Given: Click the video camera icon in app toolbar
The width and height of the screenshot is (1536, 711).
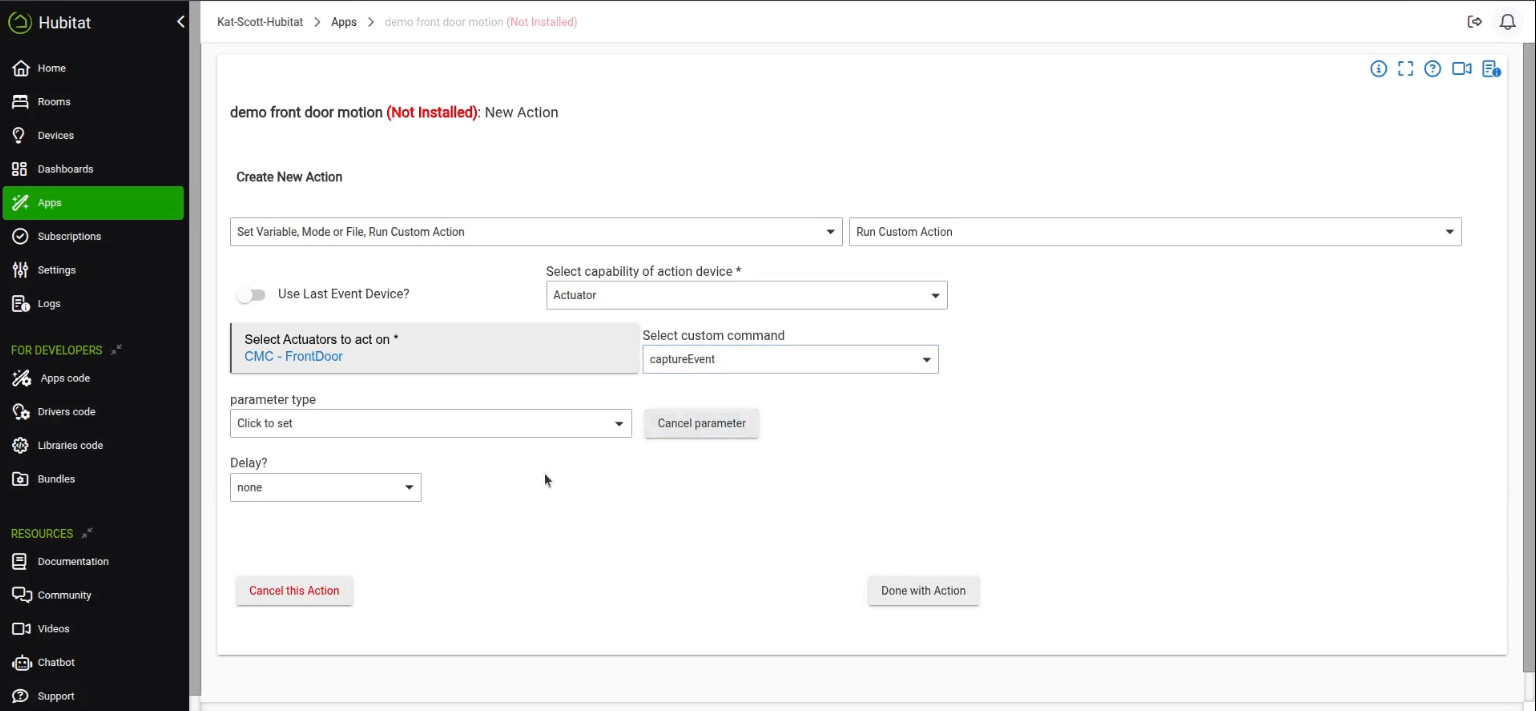Looking at the screenshot, I should coord(1461,69).
